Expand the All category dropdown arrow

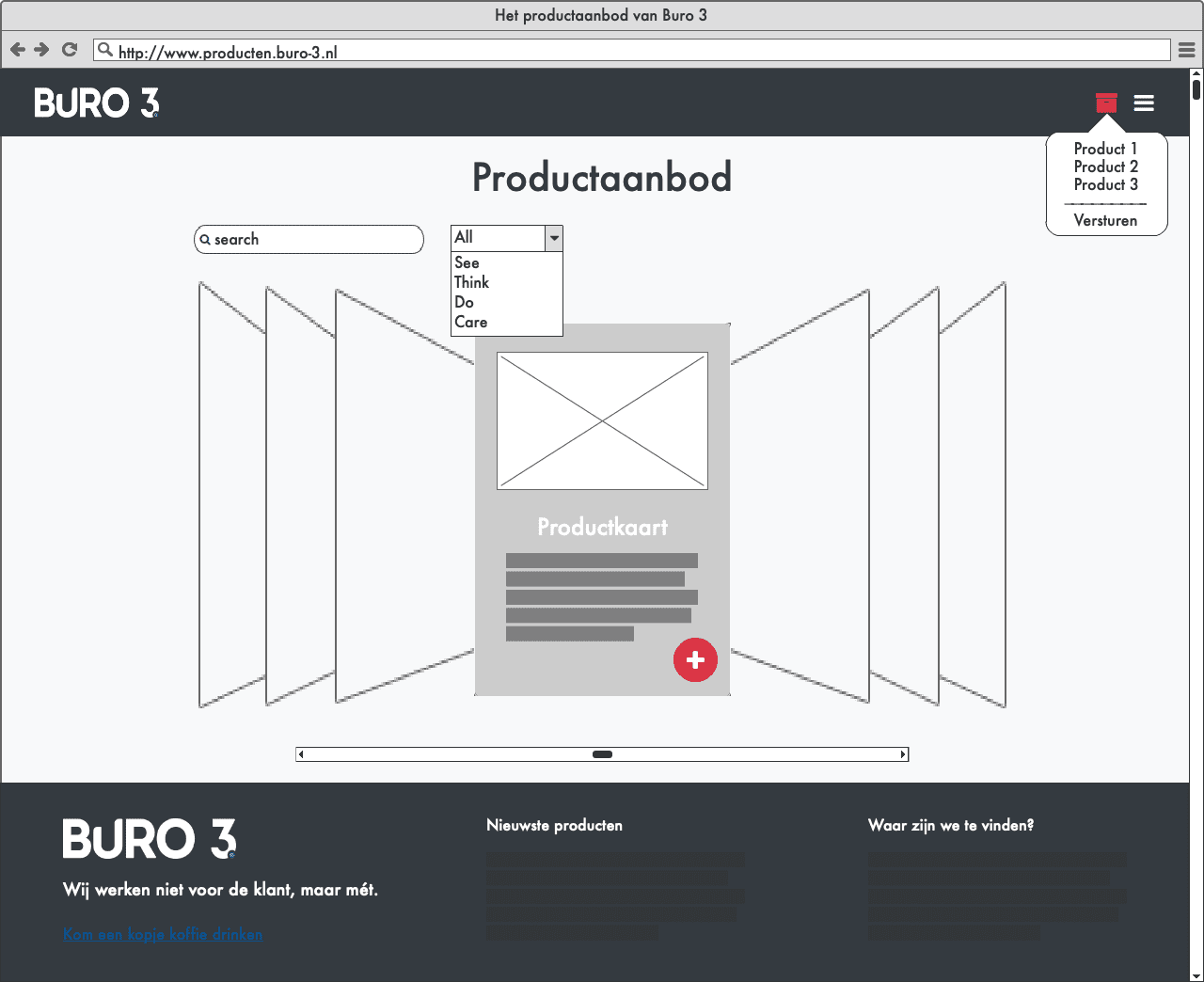(554, 238)
